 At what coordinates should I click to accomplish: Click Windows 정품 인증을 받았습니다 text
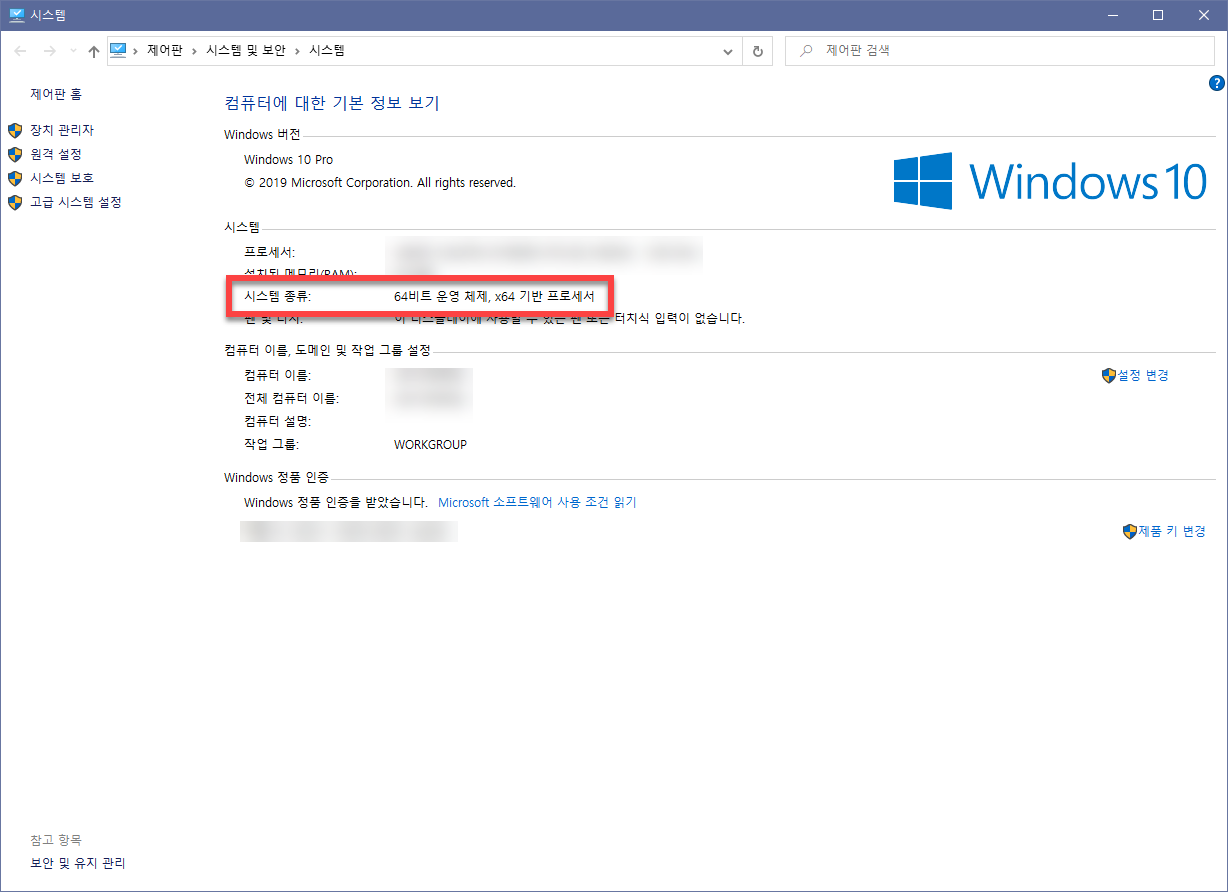[x=336, y=502]
